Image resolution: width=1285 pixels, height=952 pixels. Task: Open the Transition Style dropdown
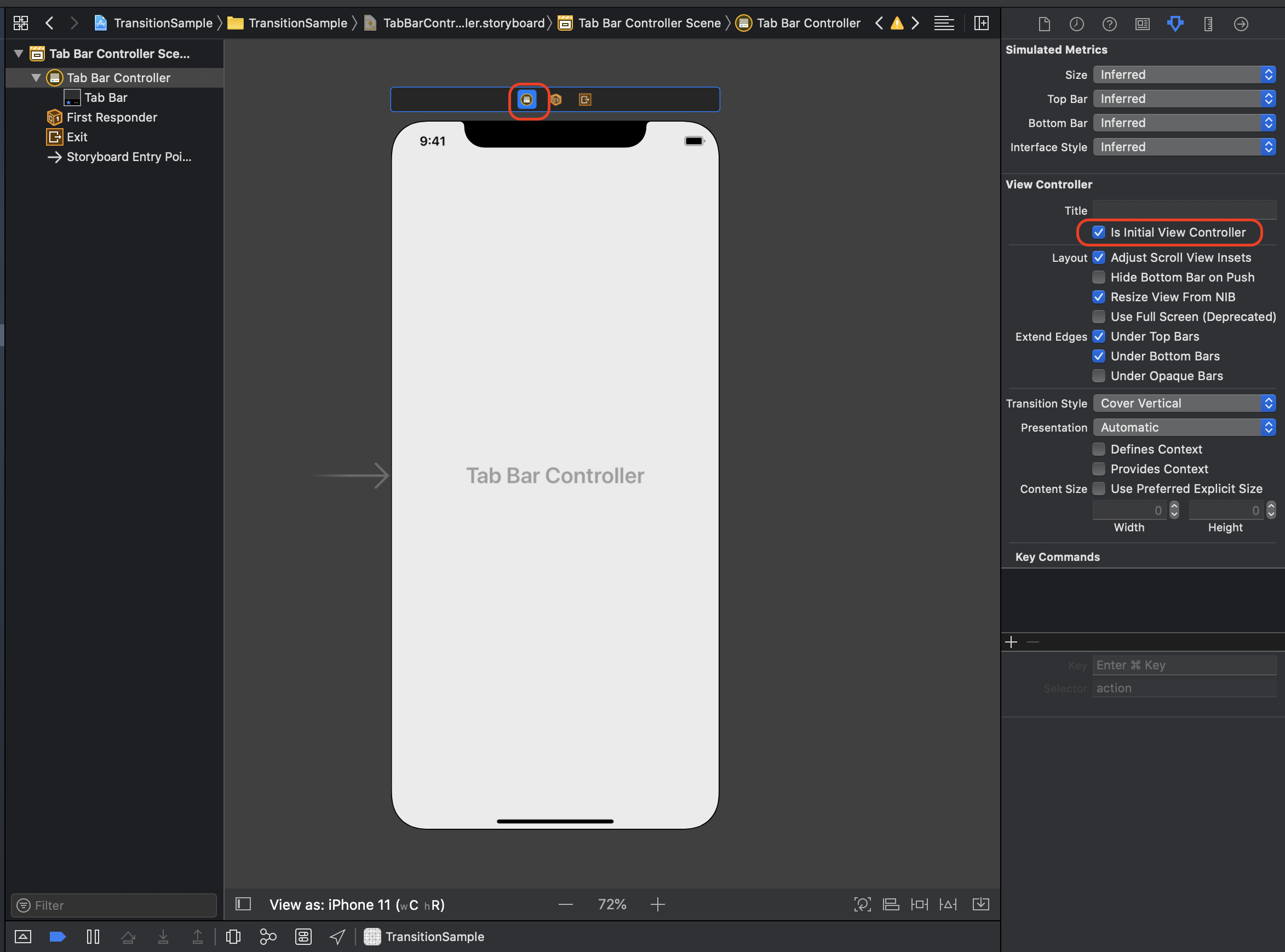click(x=1184, y=403)
